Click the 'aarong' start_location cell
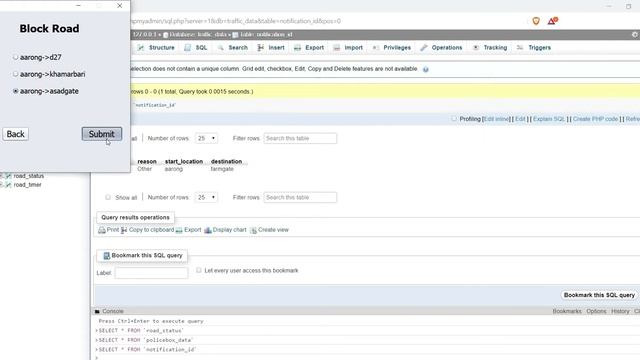This screenshot has height=360, width=640. [174, 169]
